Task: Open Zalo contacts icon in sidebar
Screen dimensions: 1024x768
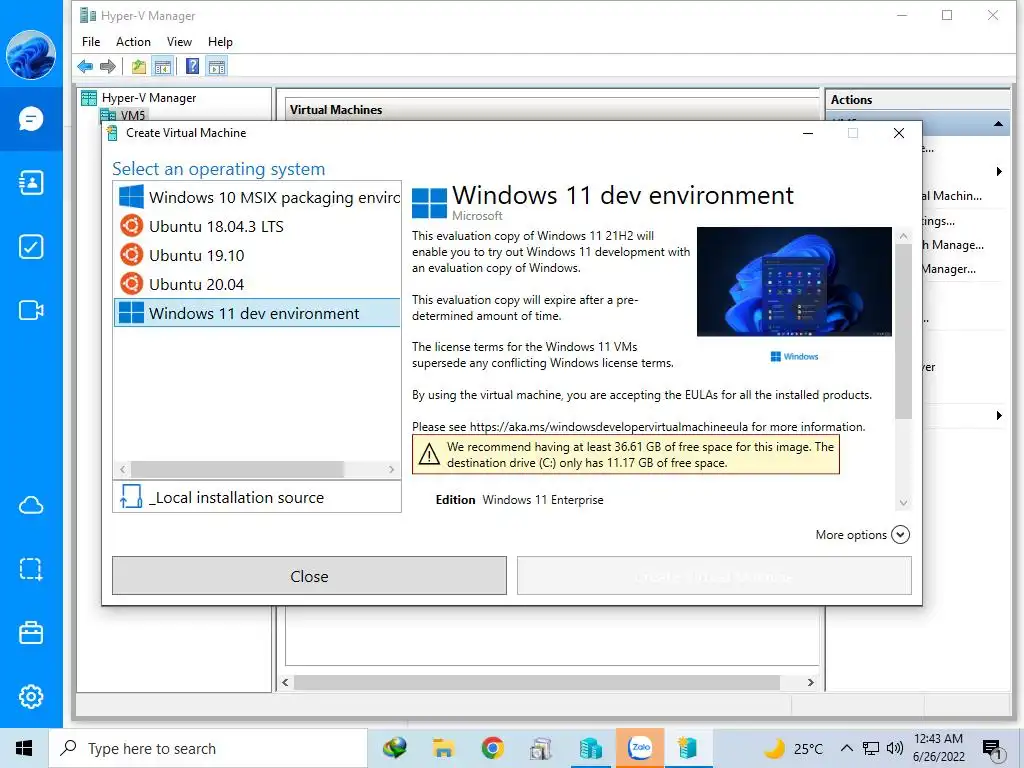Action: pos(31,183)
